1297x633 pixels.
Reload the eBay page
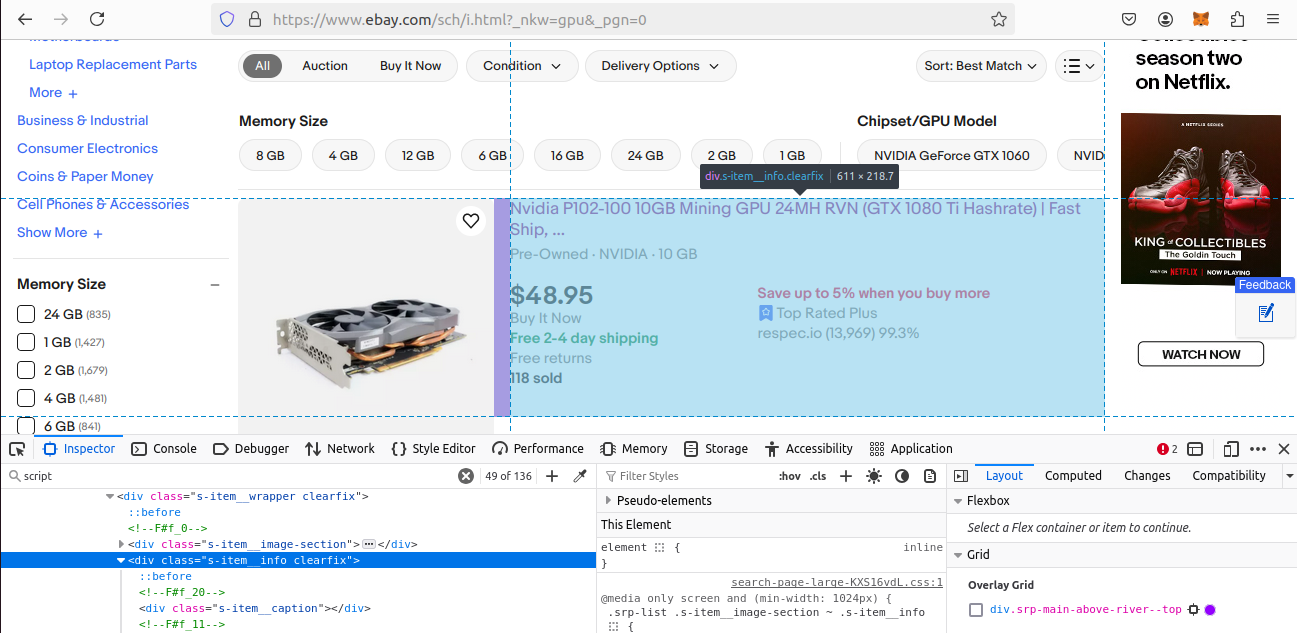click(97, 19)
